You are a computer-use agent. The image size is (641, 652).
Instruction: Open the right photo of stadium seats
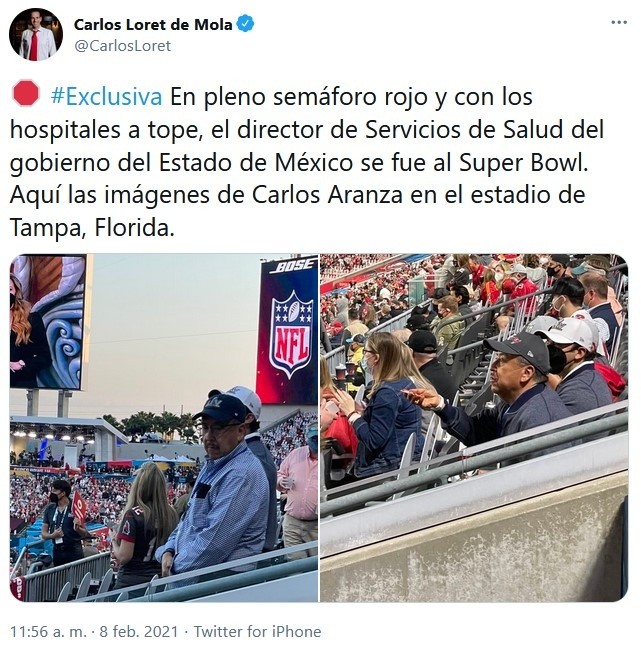(473, 428)
